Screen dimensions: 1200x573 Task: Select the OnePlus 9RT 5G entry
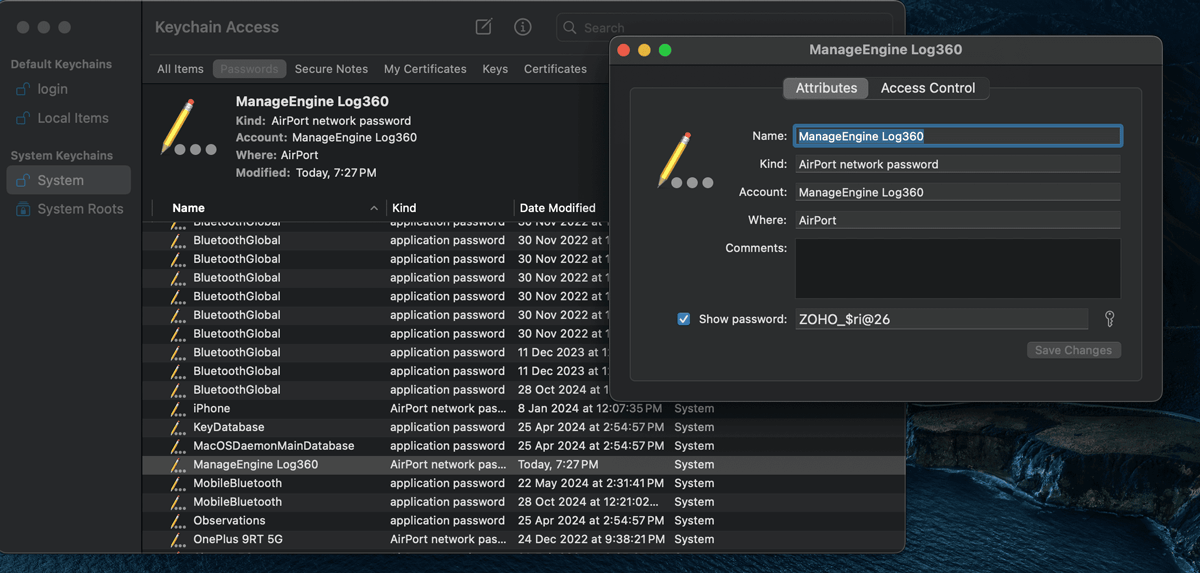click(x=236, y=539)
